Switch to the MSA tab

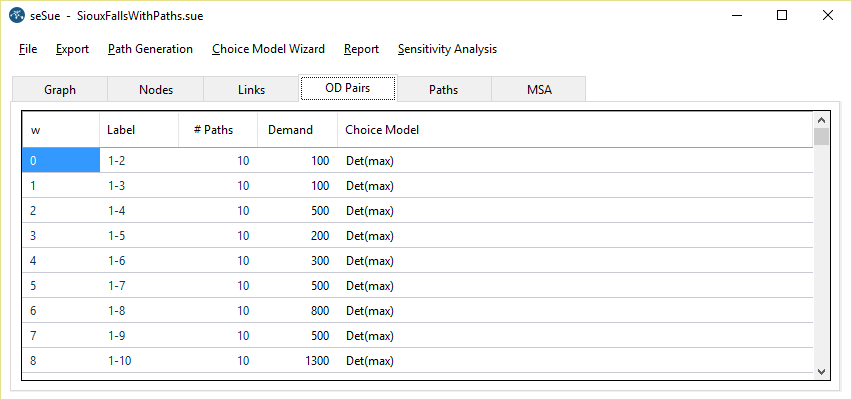539,90
